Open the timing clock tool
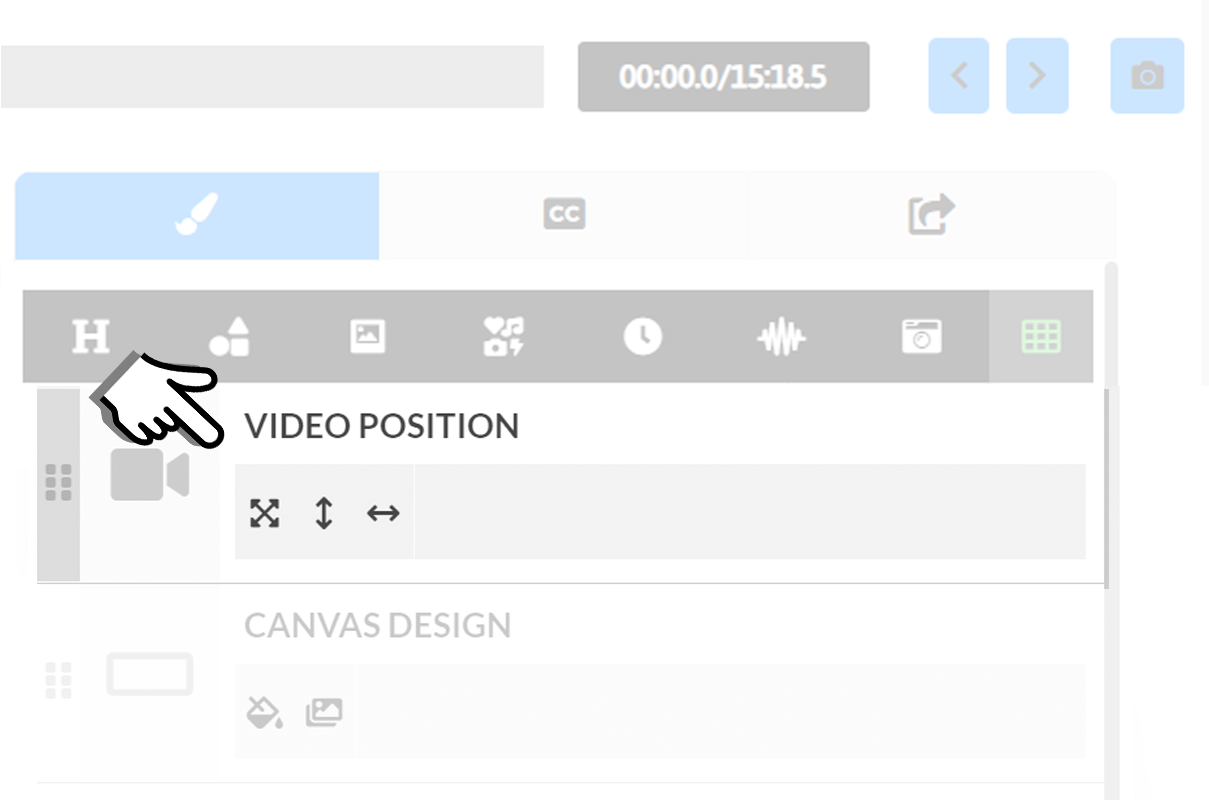 pyautogui.click(x=643, y=337)
